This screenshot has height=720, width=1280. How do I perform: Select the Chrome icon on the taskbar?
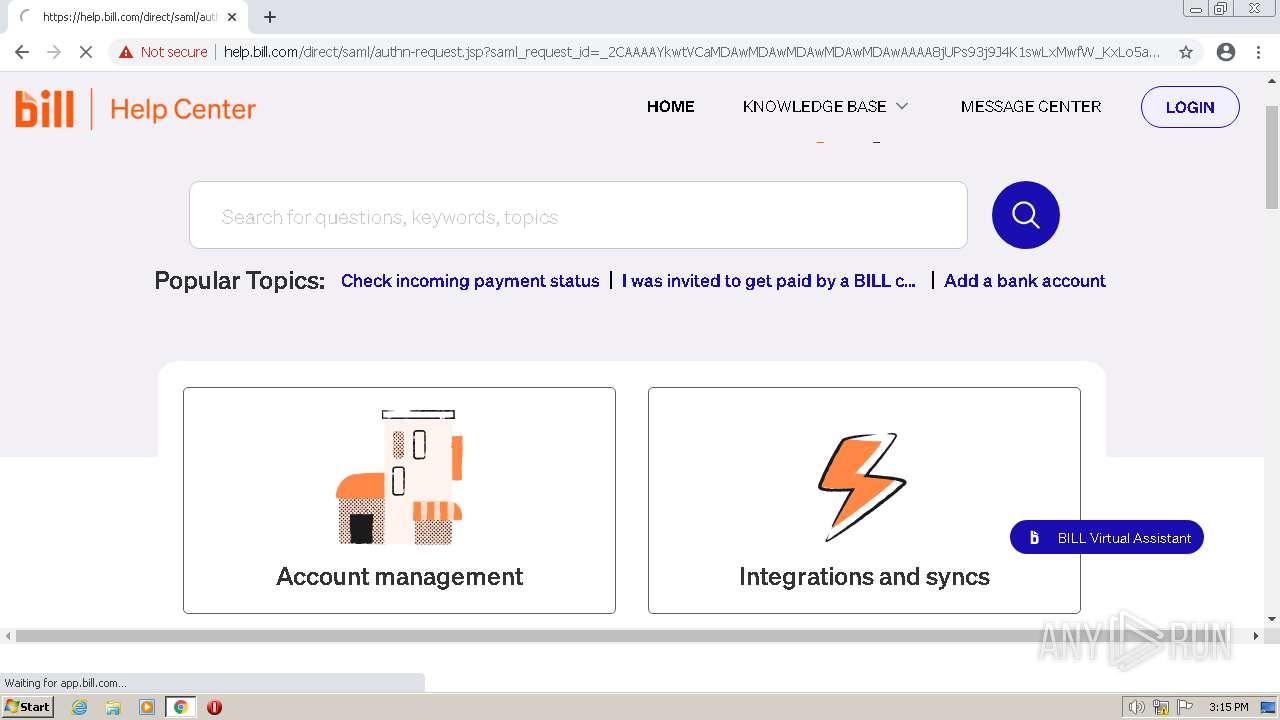[x=180, y=707]
